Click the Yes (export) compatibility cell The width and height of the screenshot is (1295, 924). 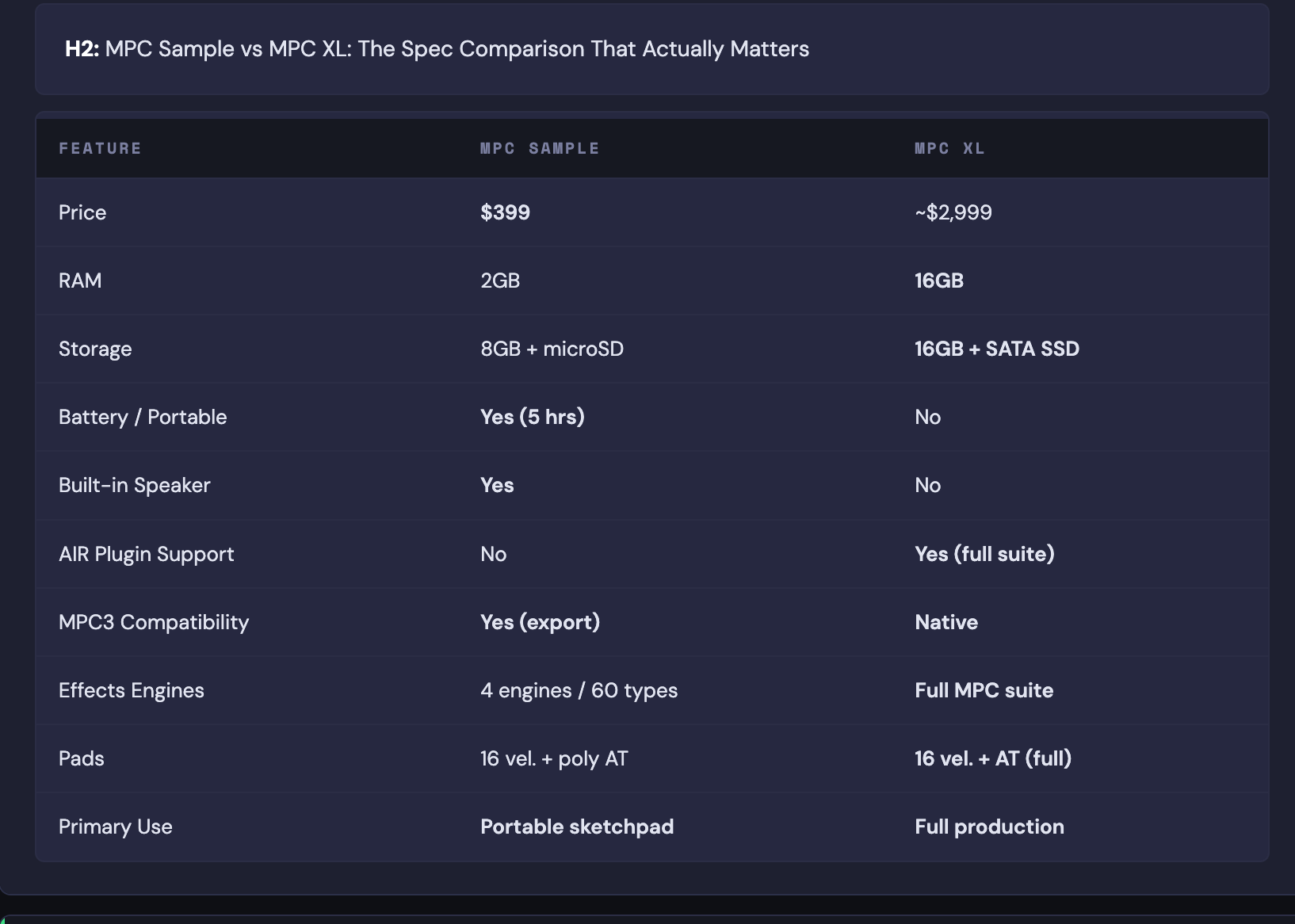[x=540, y=622]
